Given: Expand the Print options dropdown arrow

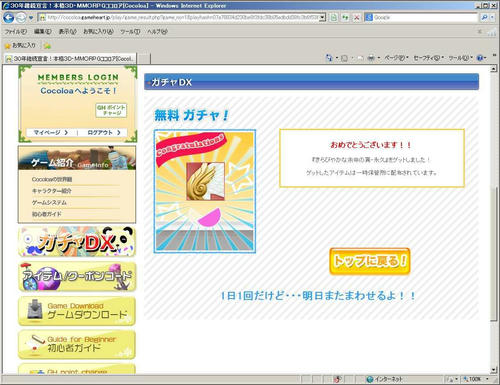Looking at the screenshot, I should [379, 58].
